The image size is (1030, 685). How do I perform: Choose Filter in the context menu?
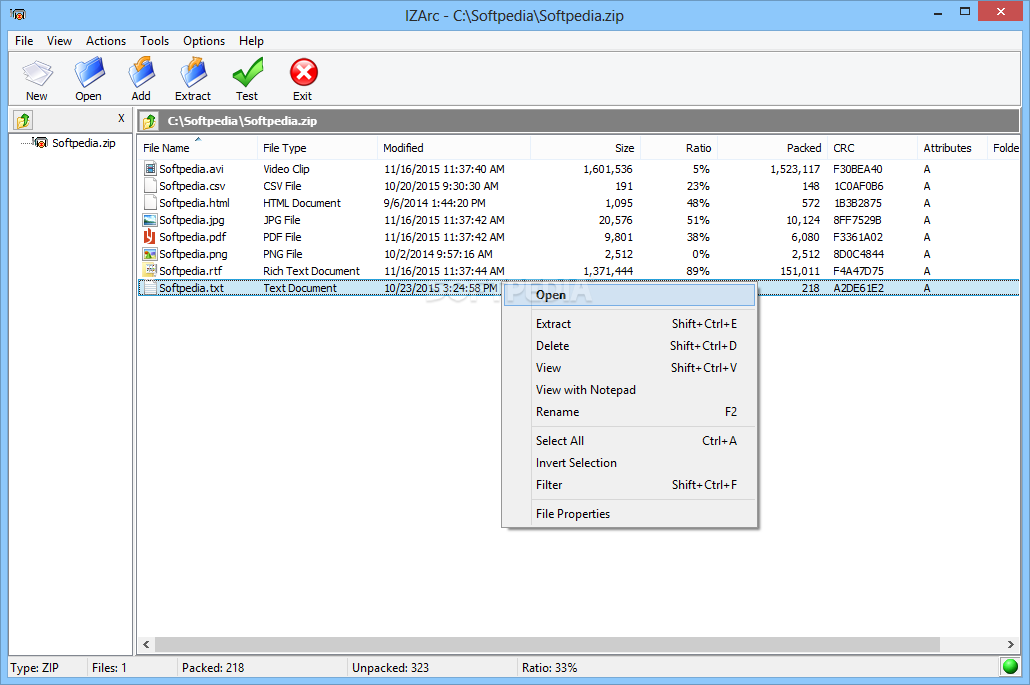click(629, 485)
